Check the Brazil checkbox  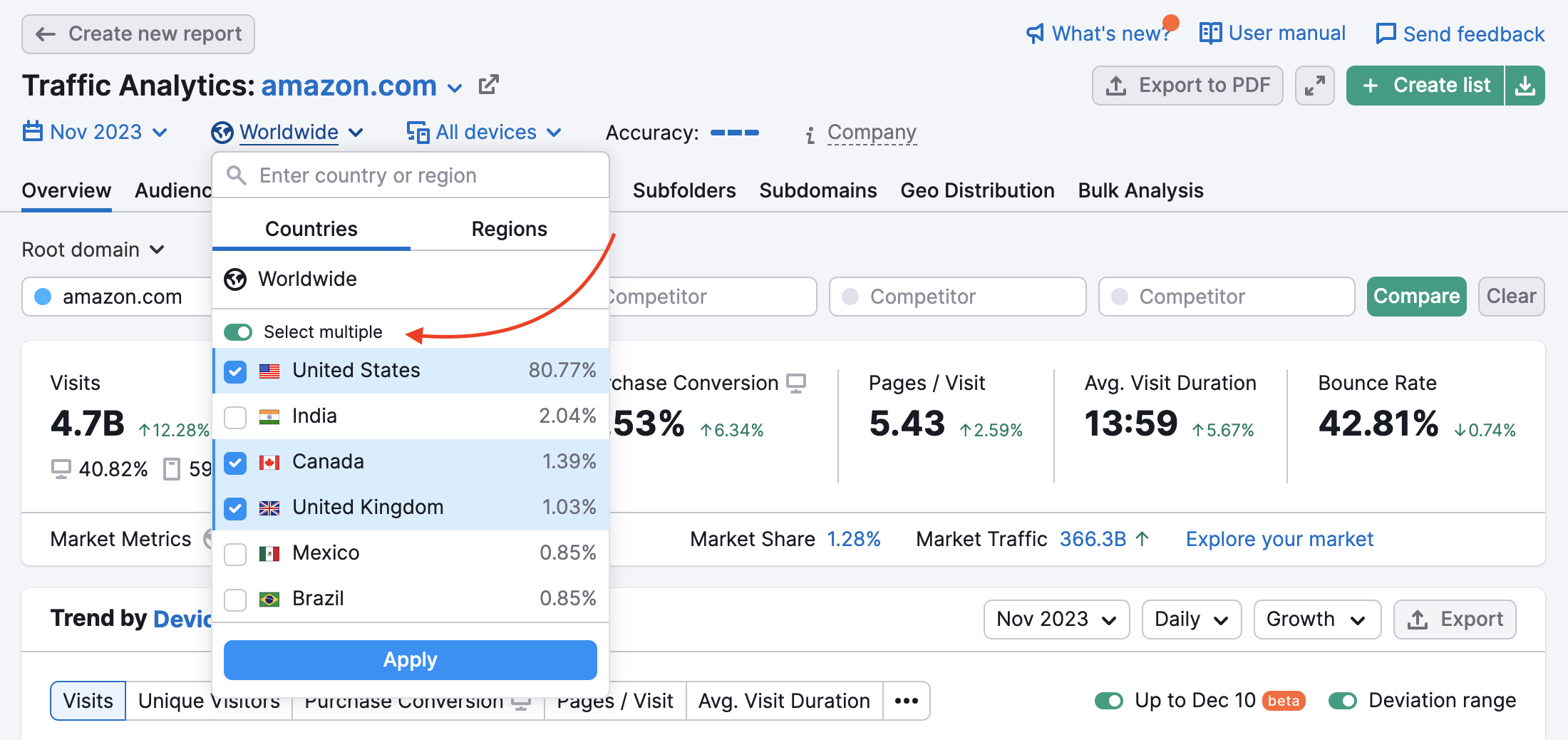(235, 600)
